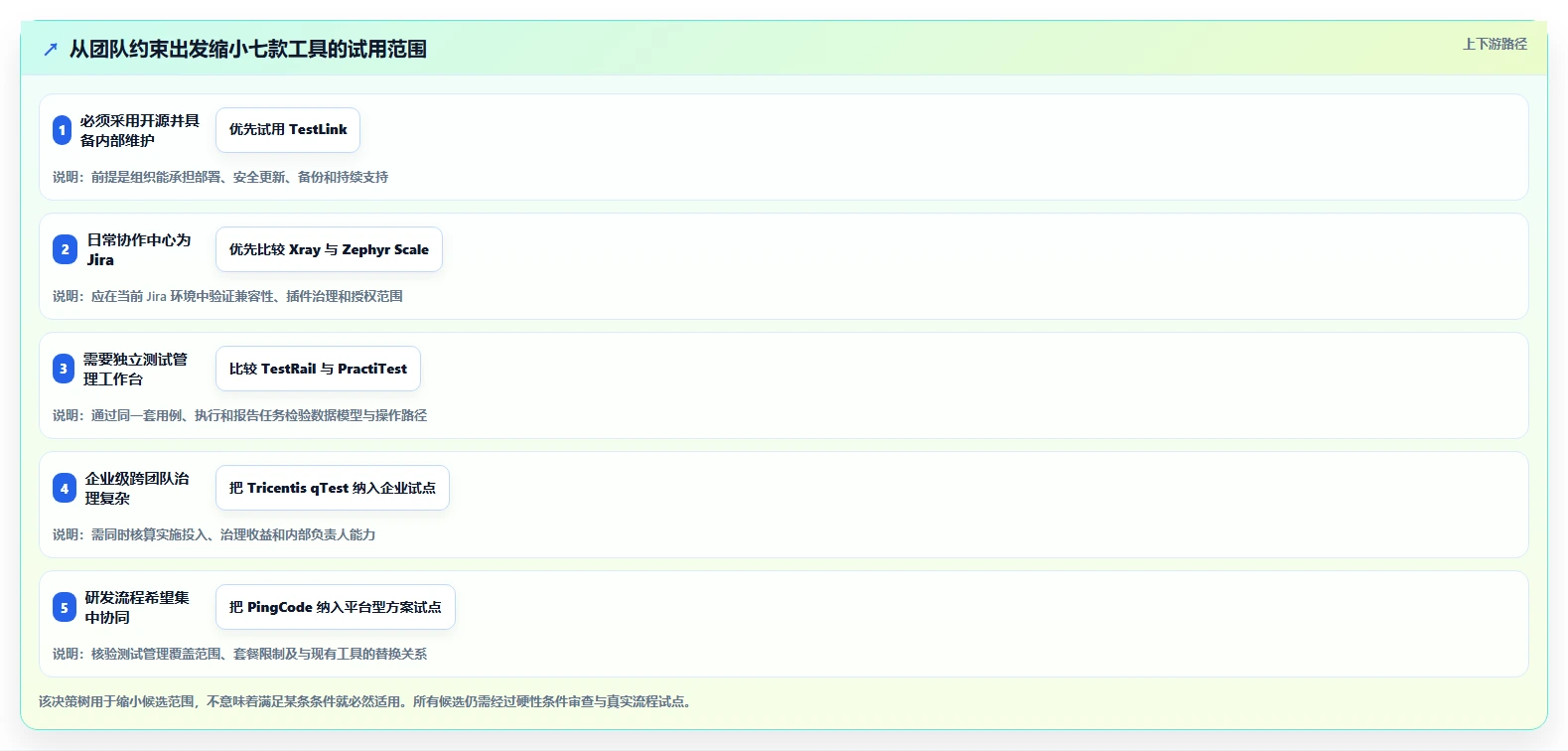Click condition text 企业级跨团队治理复杂
Image resolution: width=1568 pixels, height=751 pixels.
click(137, 488)
